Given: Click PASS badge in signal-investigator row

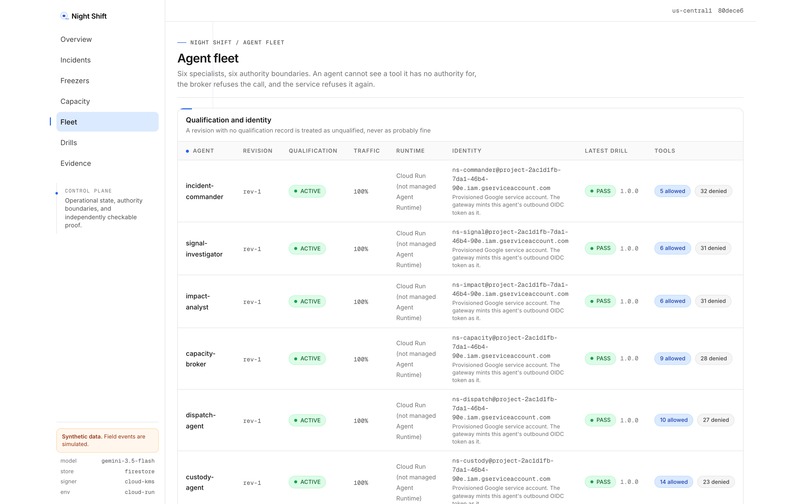Looking at the screenshot, I should 600,248.
